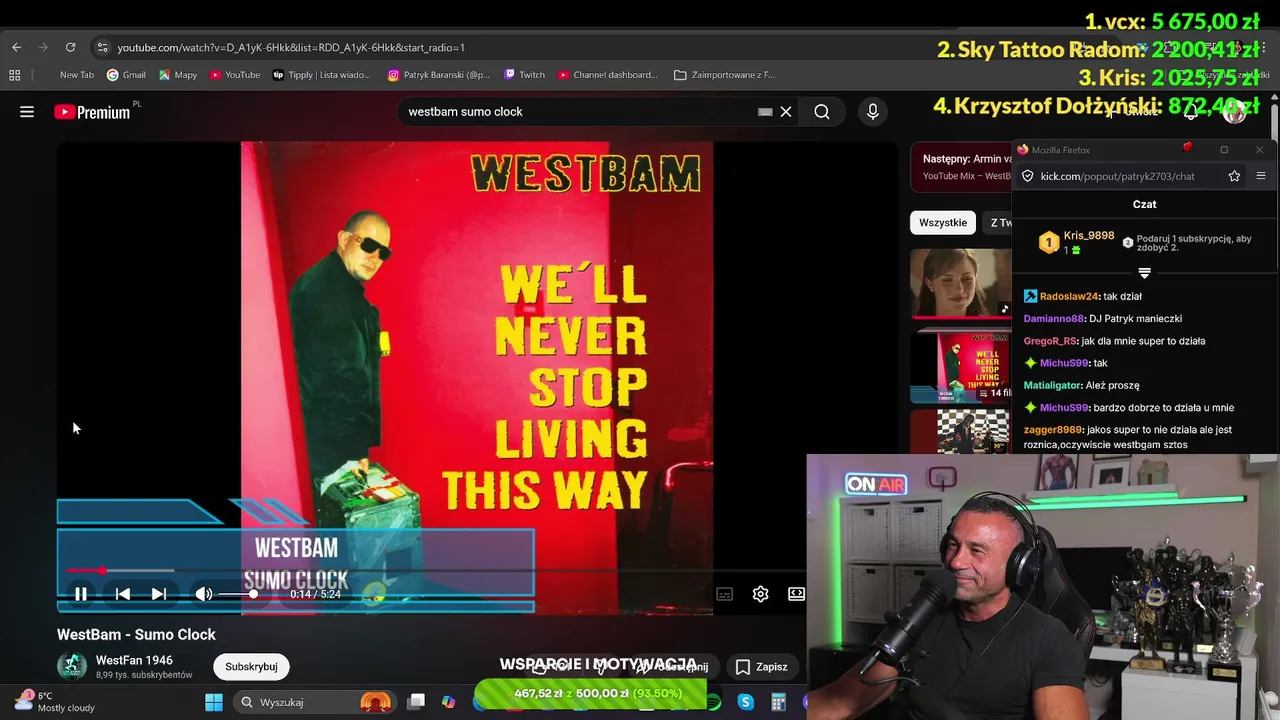Open the Channel dashboard bookmark

[608, 75]
